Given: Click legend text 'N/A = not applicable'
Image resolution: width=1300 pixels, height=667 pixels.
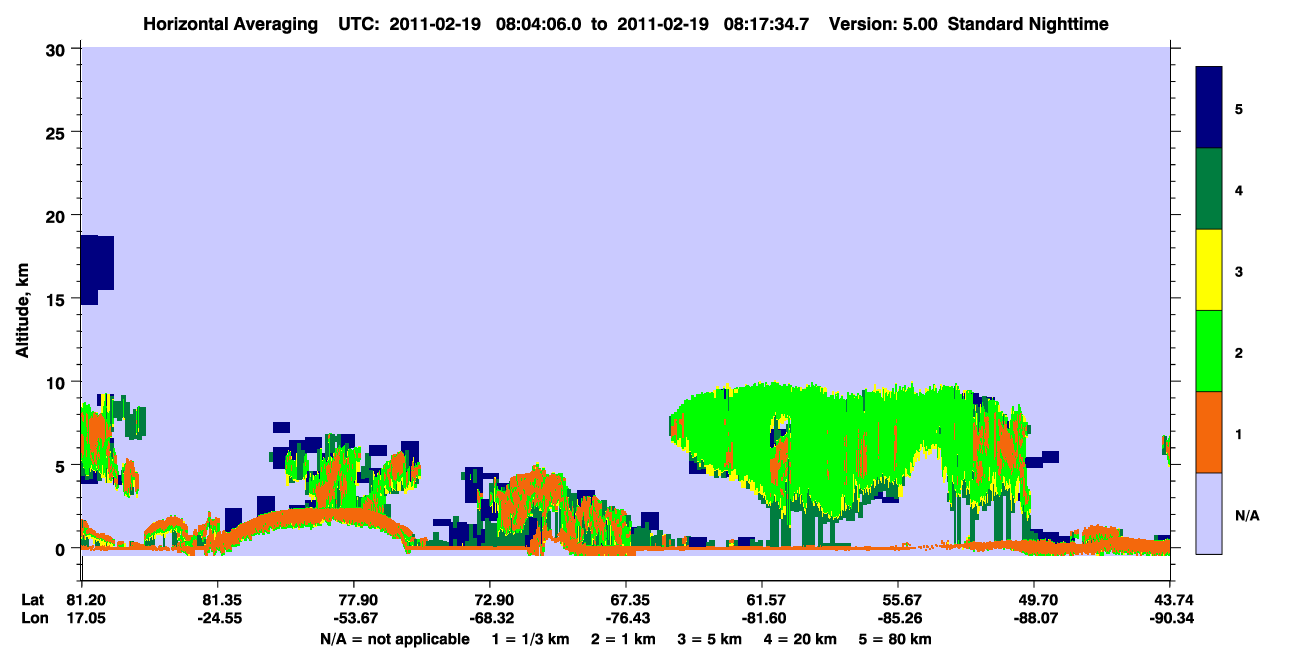Looking at the screenshot, I should [x=394, y=639].
